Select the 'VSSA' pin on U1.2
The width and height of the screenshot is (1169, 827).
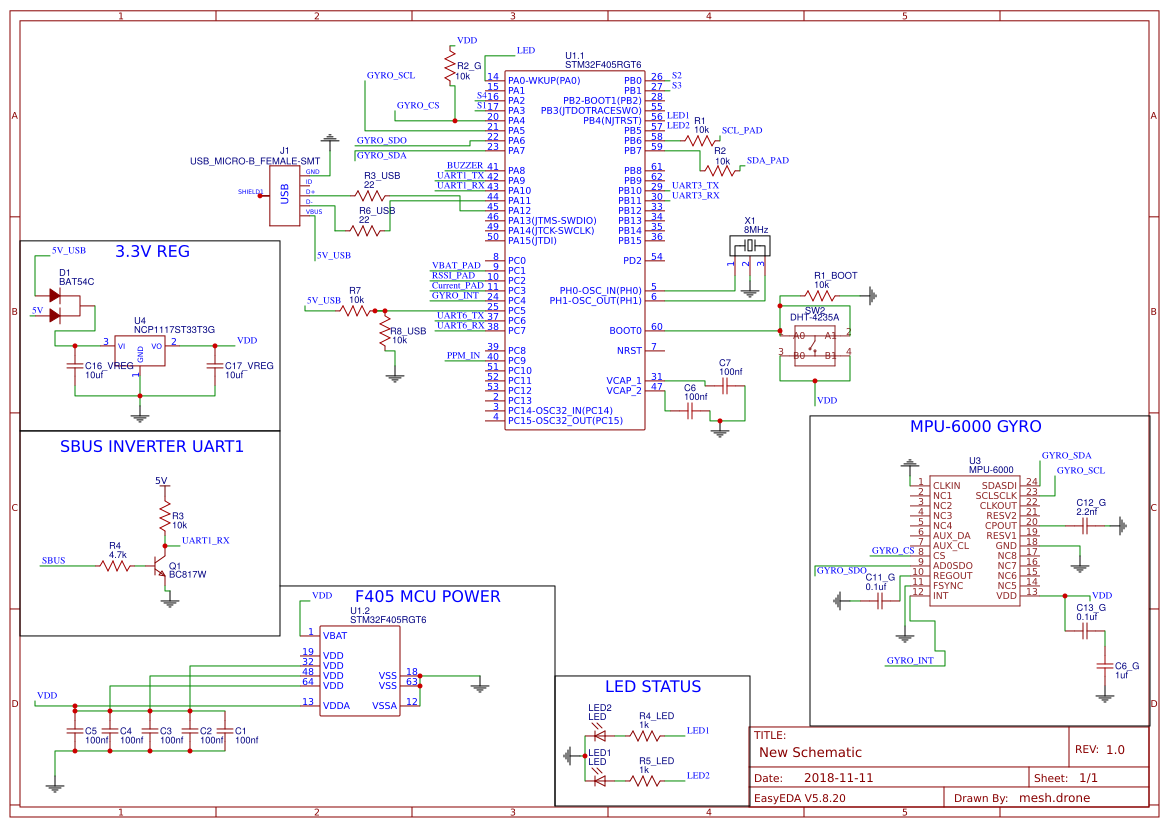(x=385, y=705)
